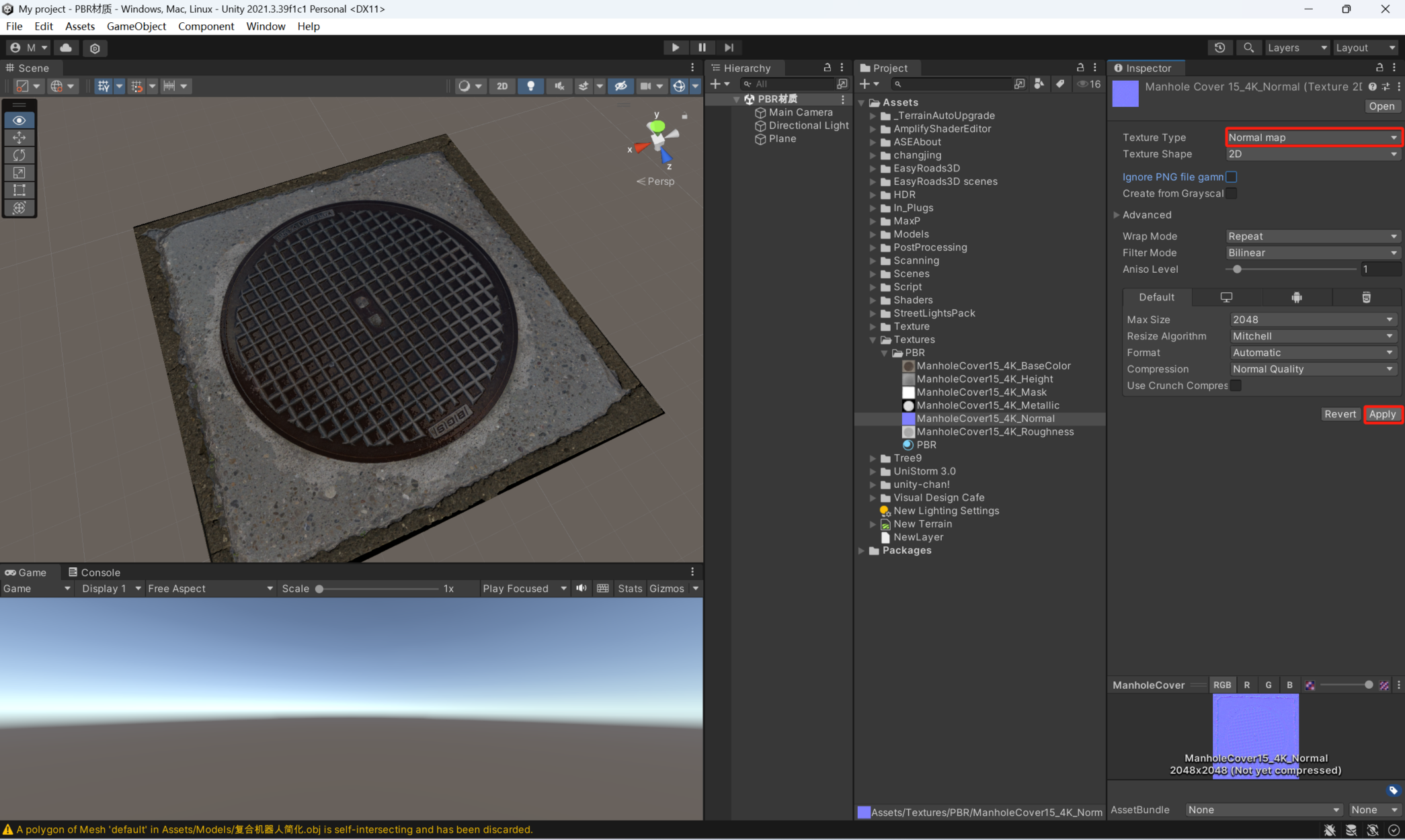Select the Scale tool in Scene overlay
1405x840 pixels.
click(19, 173)
